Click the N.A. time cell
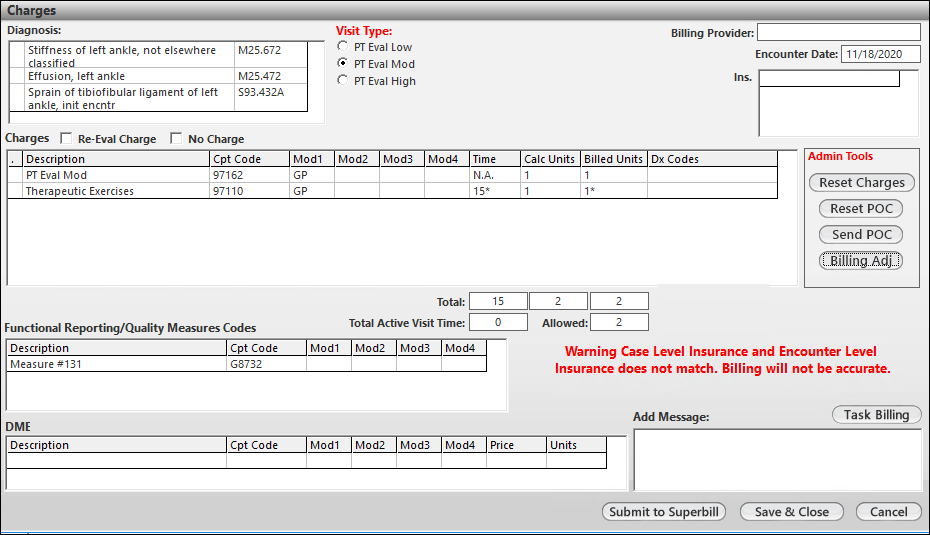This screenshot has width=930, height=535. pos(495,175)
